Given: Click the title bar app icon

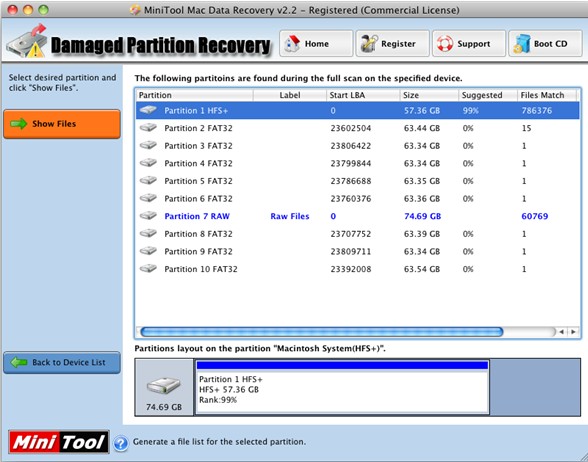Looking at the screenshot, I should click(x=135, y=10).
